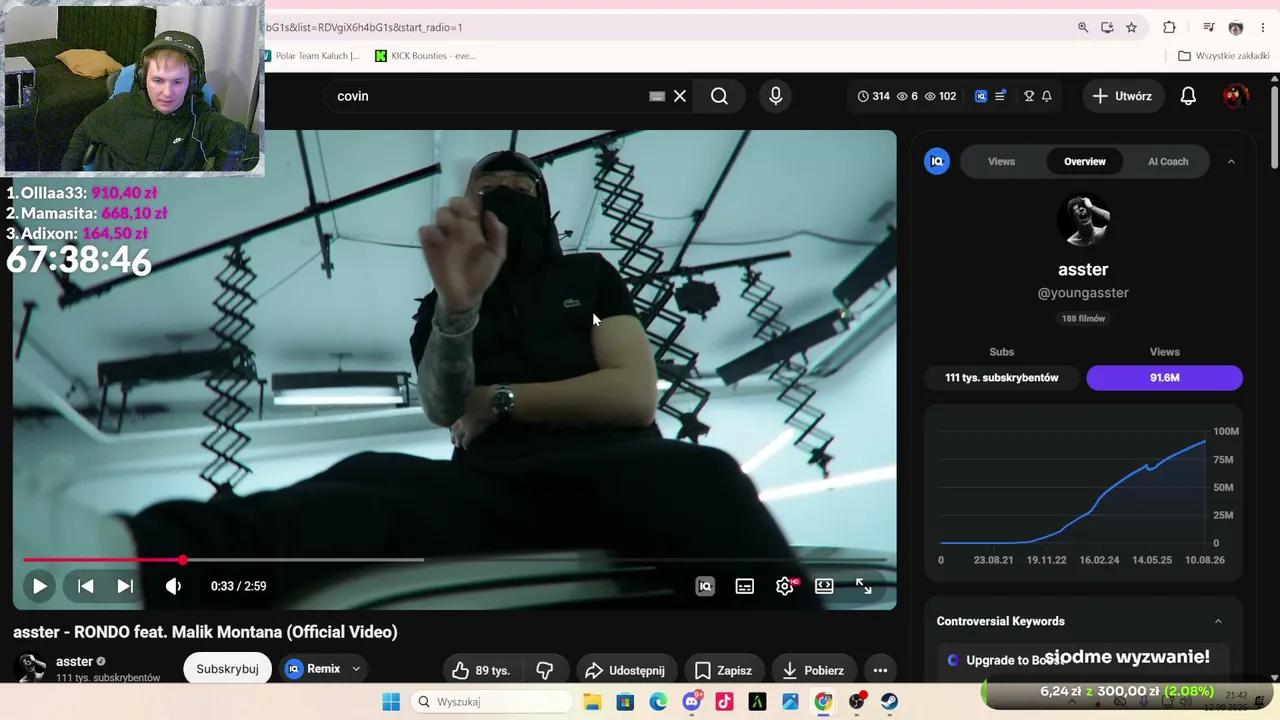Open the Windows Start menu
This screenshot has height=720, width=1280.
click(x=391, y=702)
